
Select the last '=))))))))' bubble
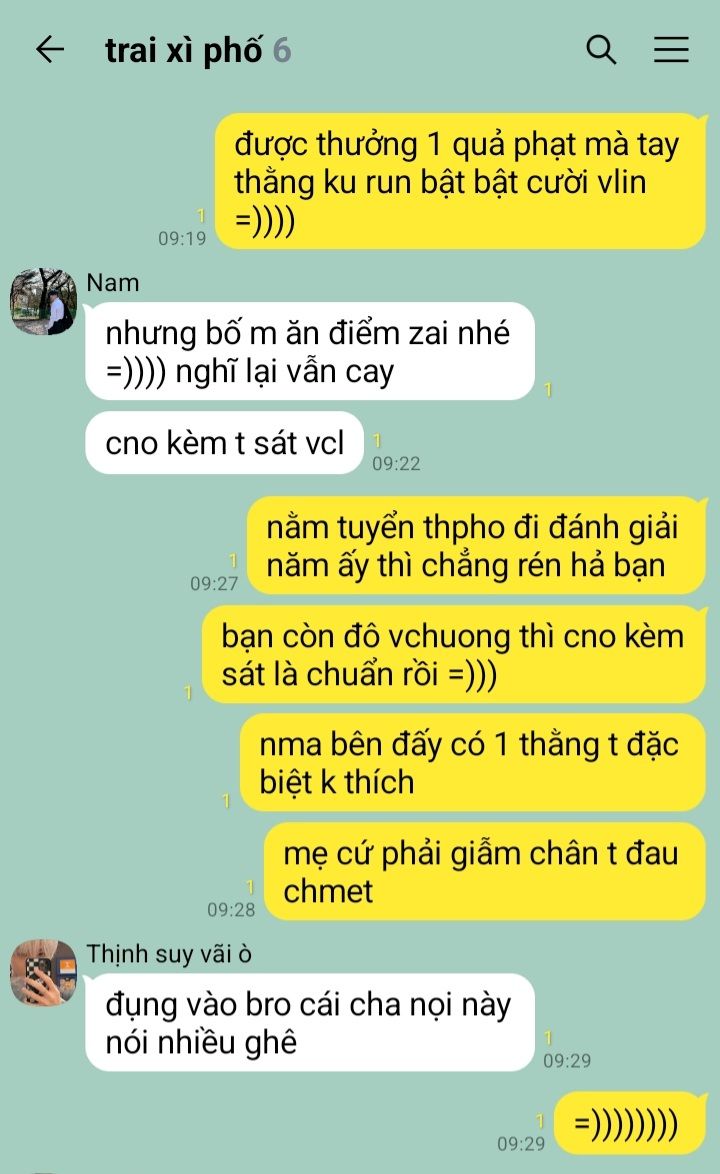(x=629, y=1124)
